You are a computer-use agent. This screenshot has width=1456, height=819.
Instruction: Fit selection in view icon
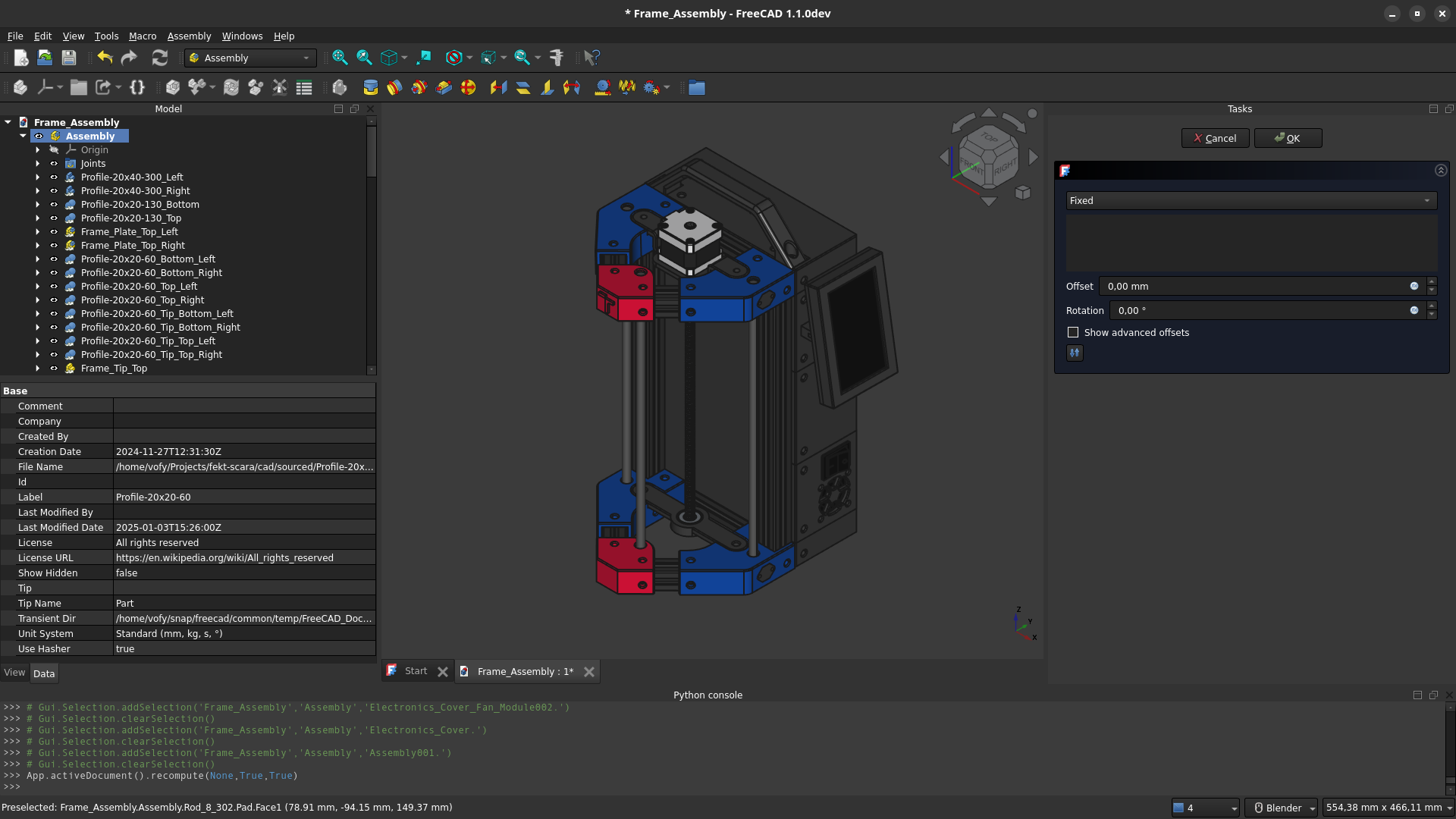(x=364, y=58)
